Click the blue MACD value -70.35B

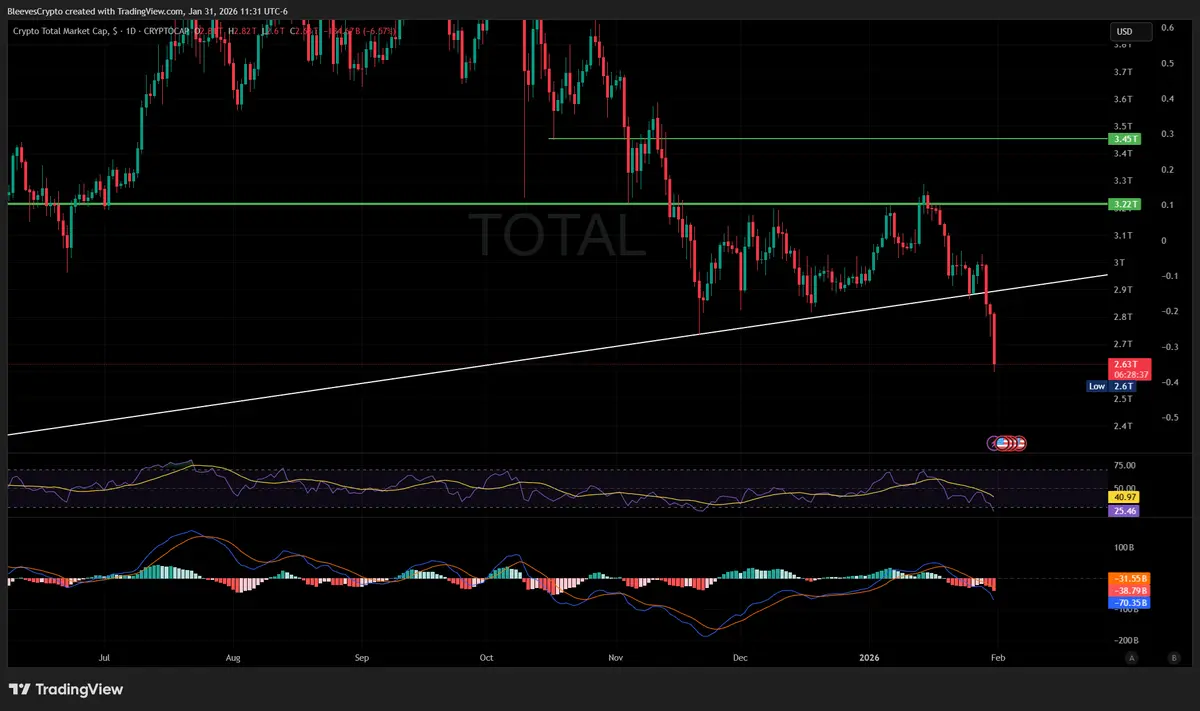click(1130, 604)
